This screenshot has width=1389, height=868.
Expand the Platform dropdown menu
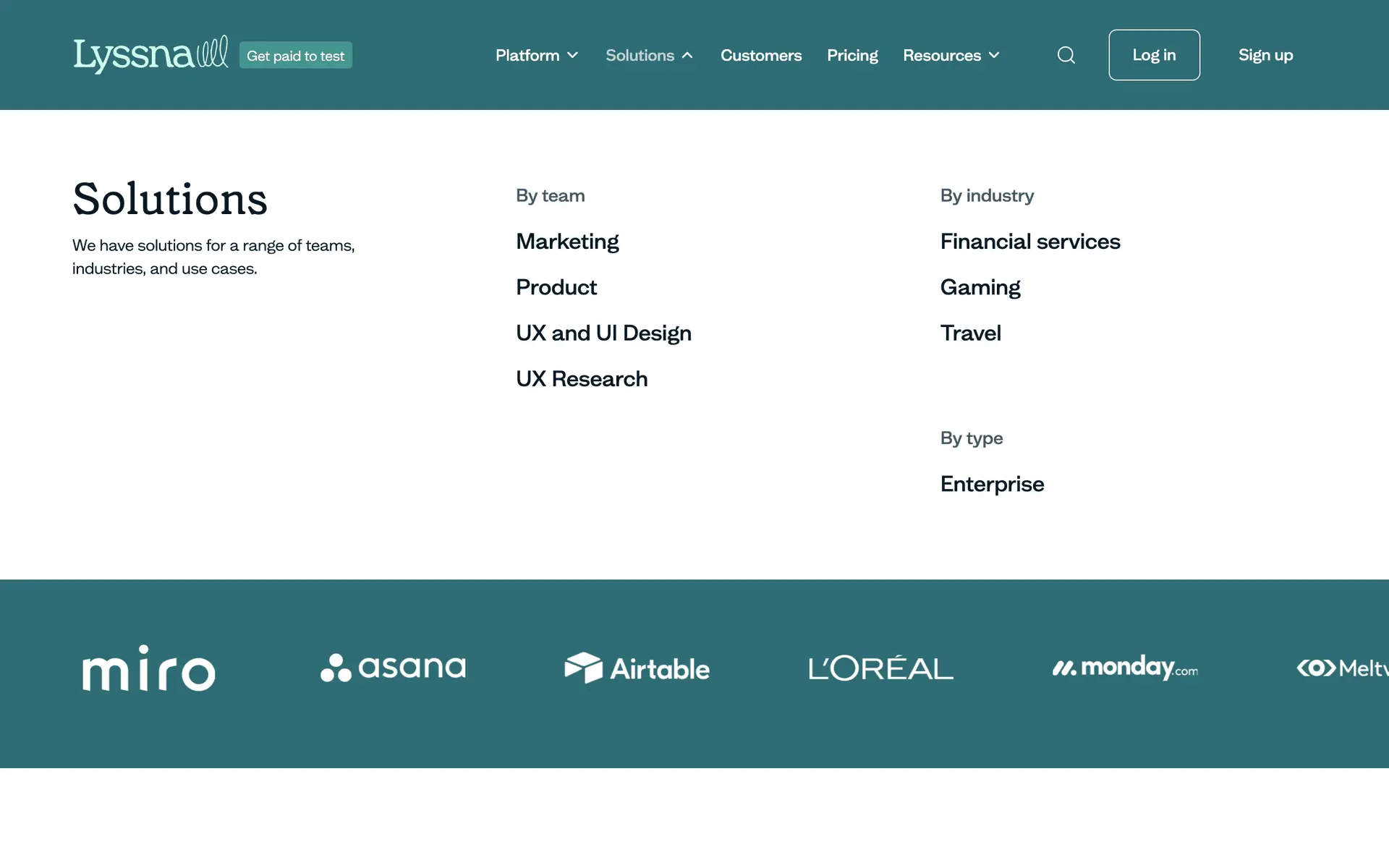click(537, 55)
